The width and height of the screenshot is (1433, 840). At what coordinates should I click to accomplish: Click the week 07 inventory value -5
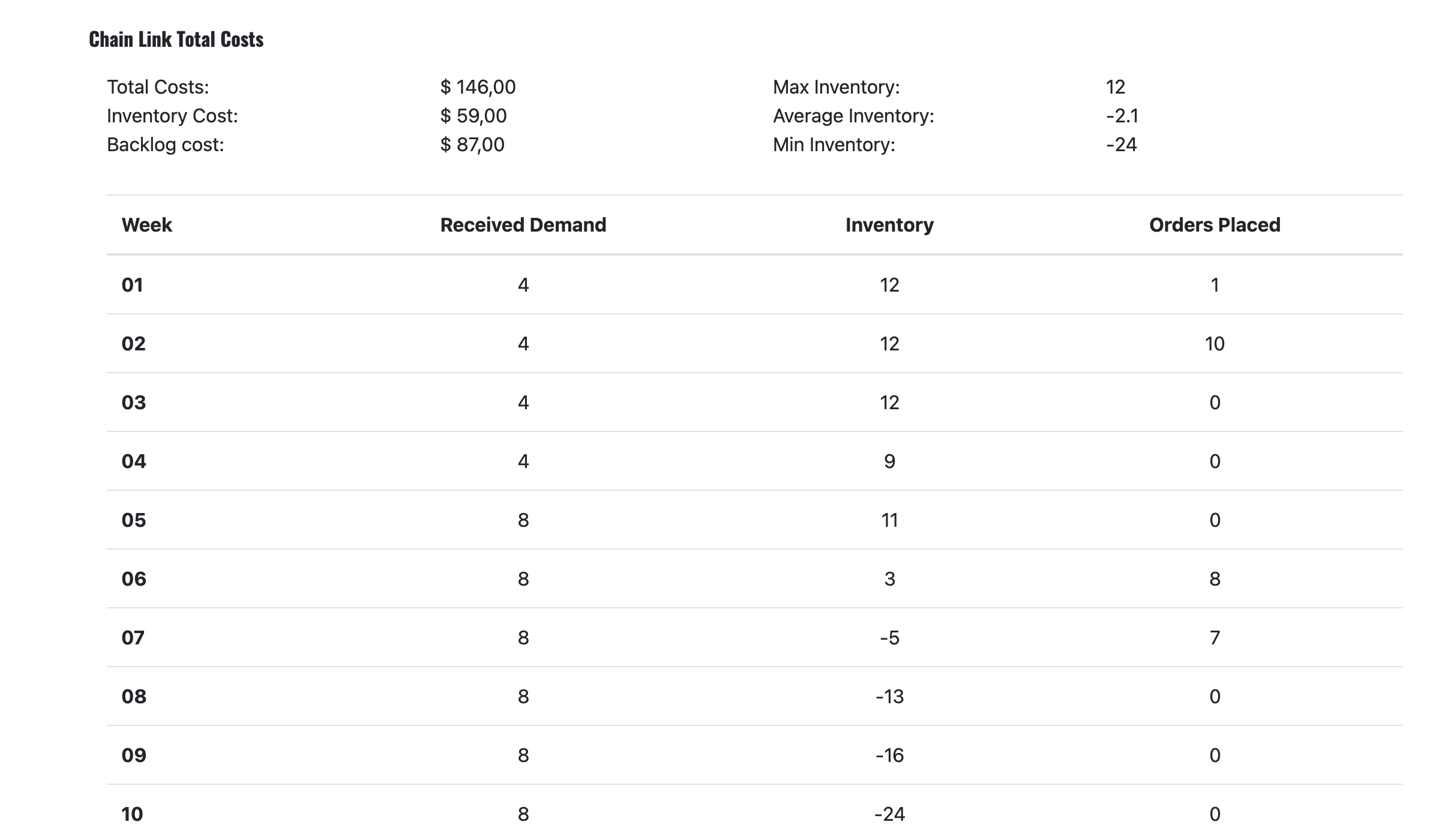point(889,638)
